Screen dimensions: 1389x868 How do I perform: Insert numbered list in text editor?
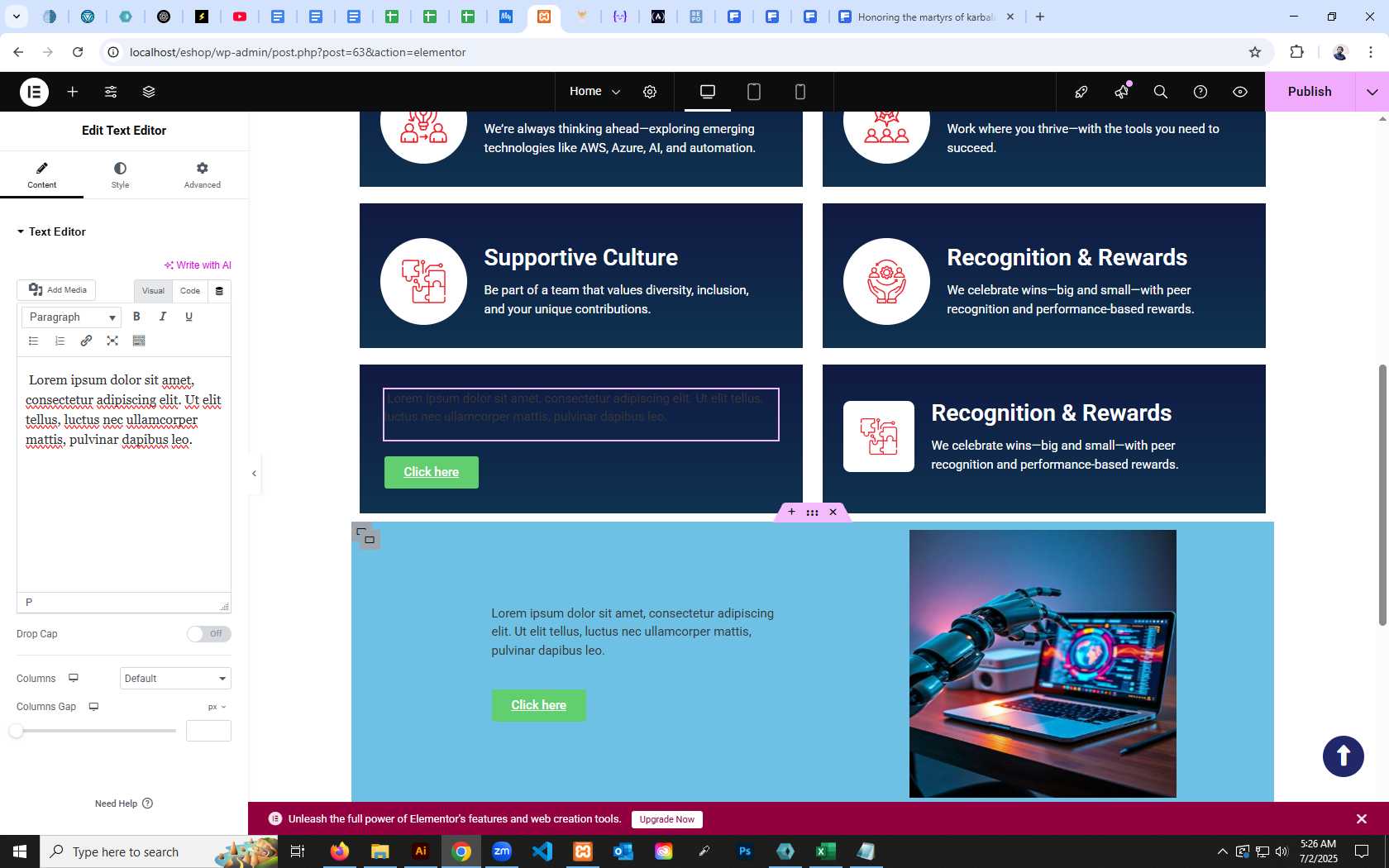click(x=60, y=341)
